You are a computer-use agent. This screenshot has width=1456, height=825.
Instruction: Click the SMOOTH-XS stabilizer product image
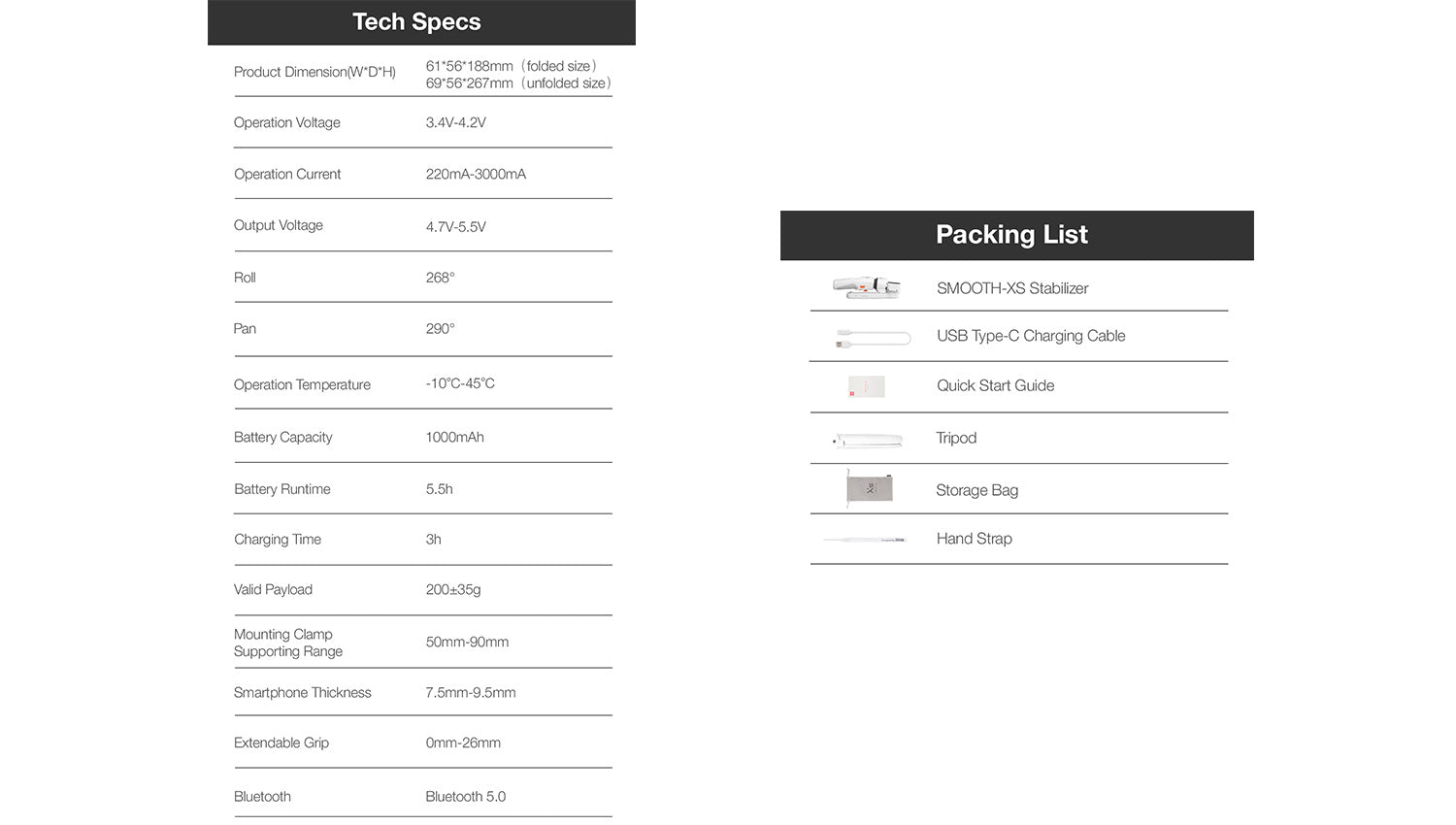pos(867,286)
